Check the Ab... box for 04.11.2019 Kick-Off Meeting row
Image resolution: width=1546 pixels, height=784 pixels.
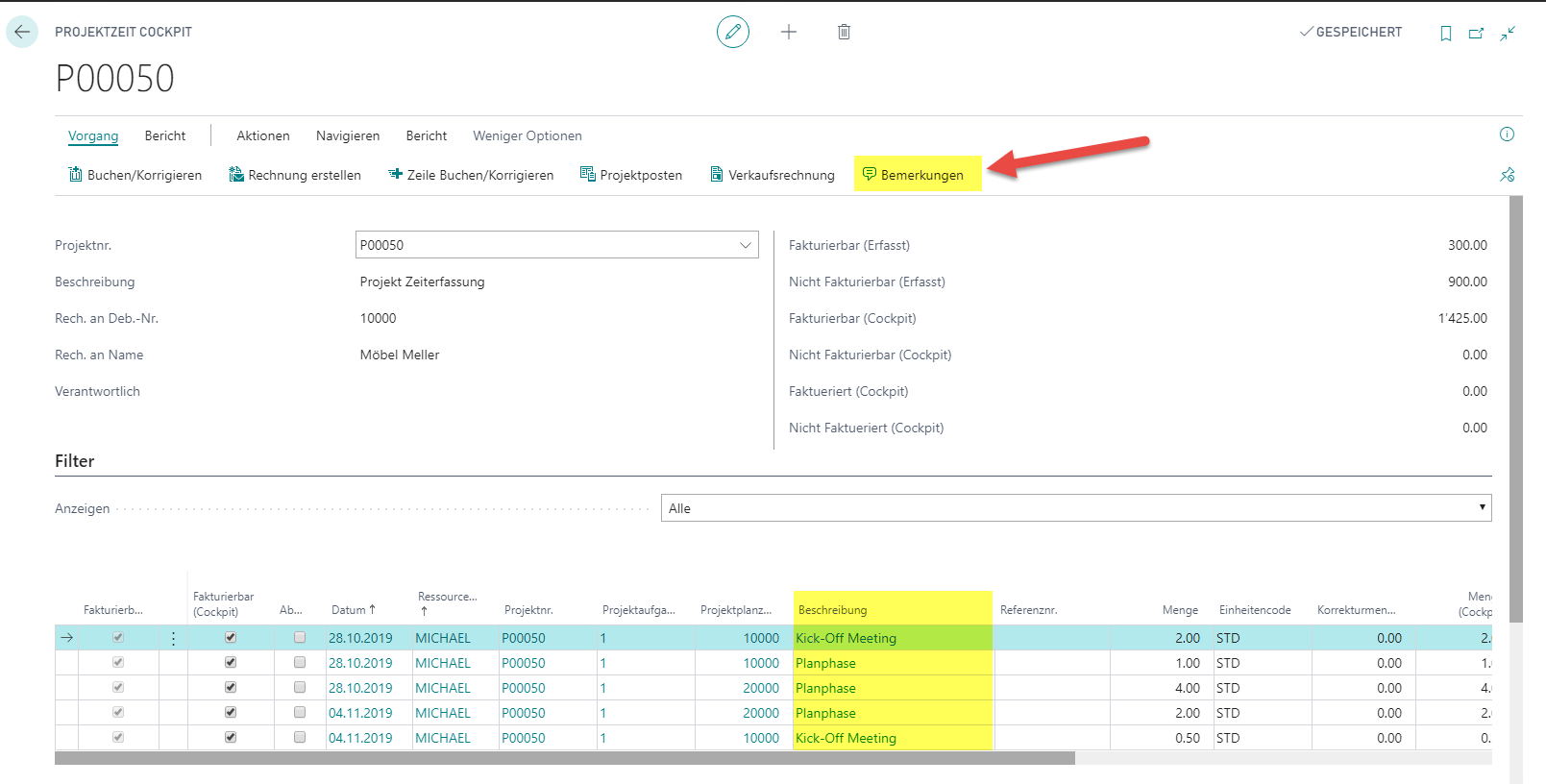click(300, 737)
